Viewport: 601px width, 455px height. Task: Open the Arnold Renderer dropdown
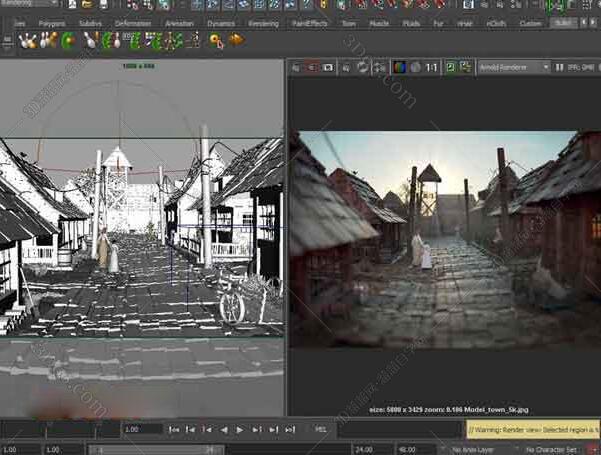click(x=513, y=67)
